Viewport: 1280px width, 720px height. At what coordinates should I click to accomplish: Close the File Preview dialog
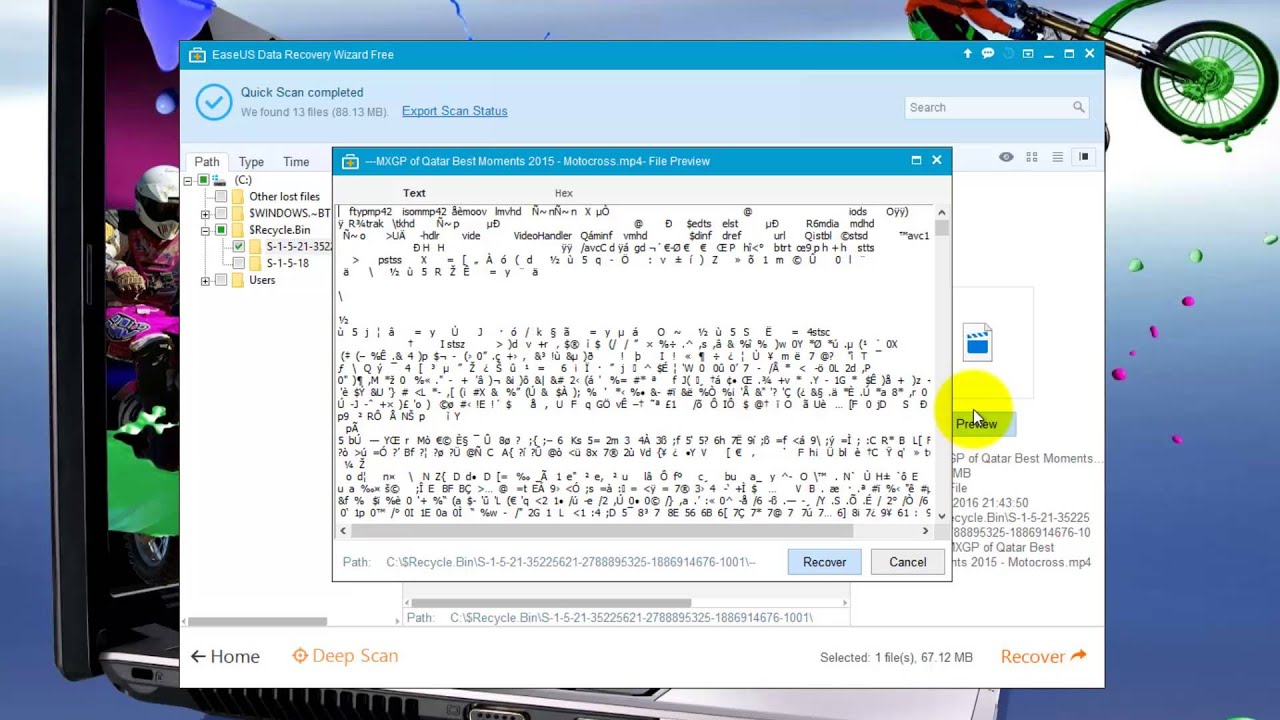[x=937, y=160]
